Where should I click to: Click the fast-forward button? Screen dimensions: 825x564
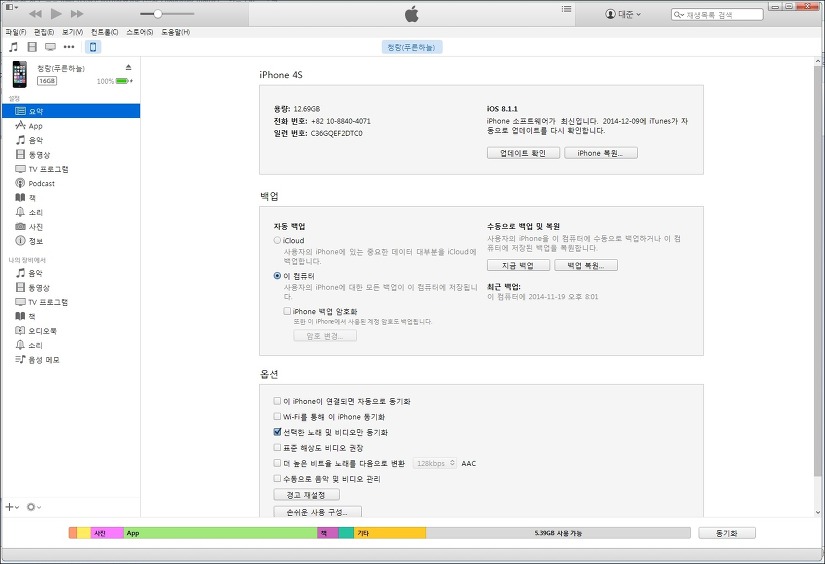tap(77, 14)
